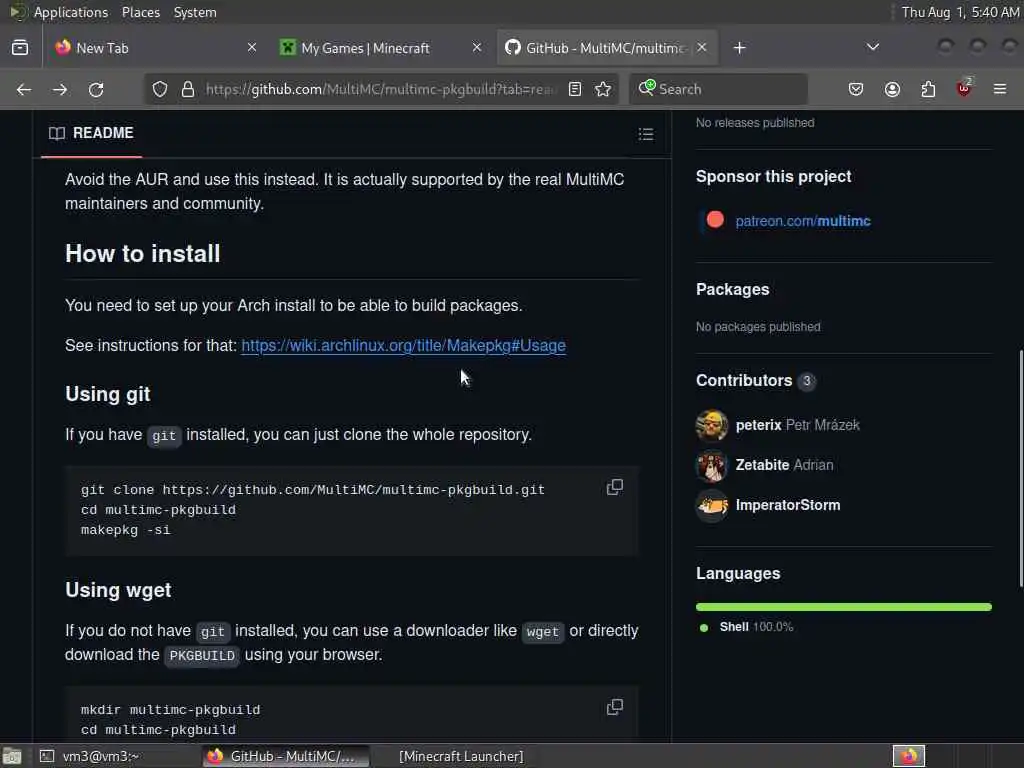This screenshot has height=768, width=1024.
Task: Open the Applications menu
Action: coord(71,12)
